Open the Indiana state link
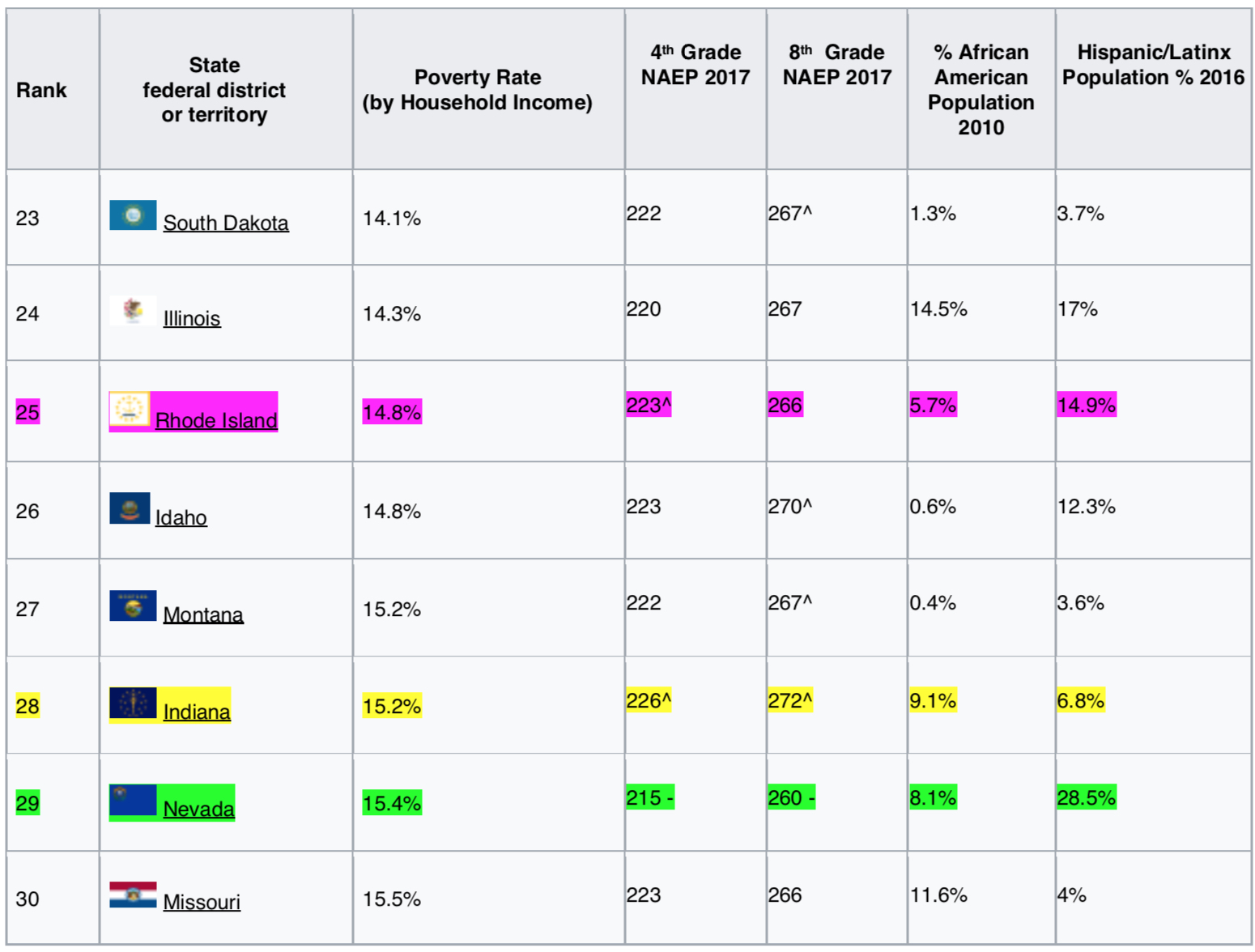The height and width of the screenshot is (952, 1255). pos(197,712)
